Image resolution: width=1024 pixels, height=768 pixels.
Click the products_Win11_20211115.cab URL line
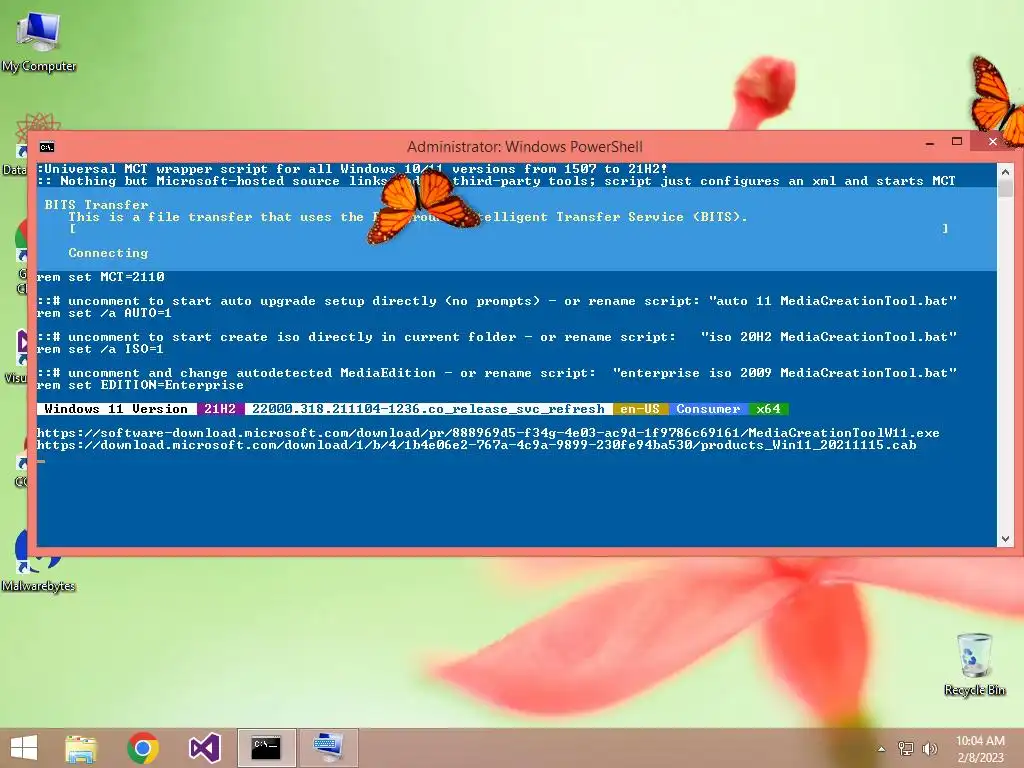(477, 445)
